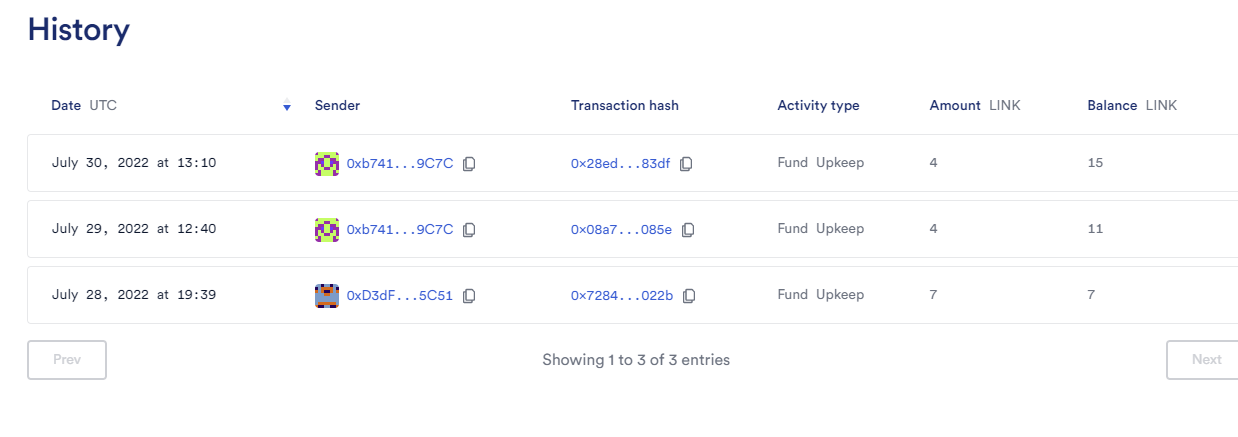Image resolution: width=1238 pixels, height=437 pixels.
Task: Toggle Date column sort arrow
Action: tap(287, 107)
